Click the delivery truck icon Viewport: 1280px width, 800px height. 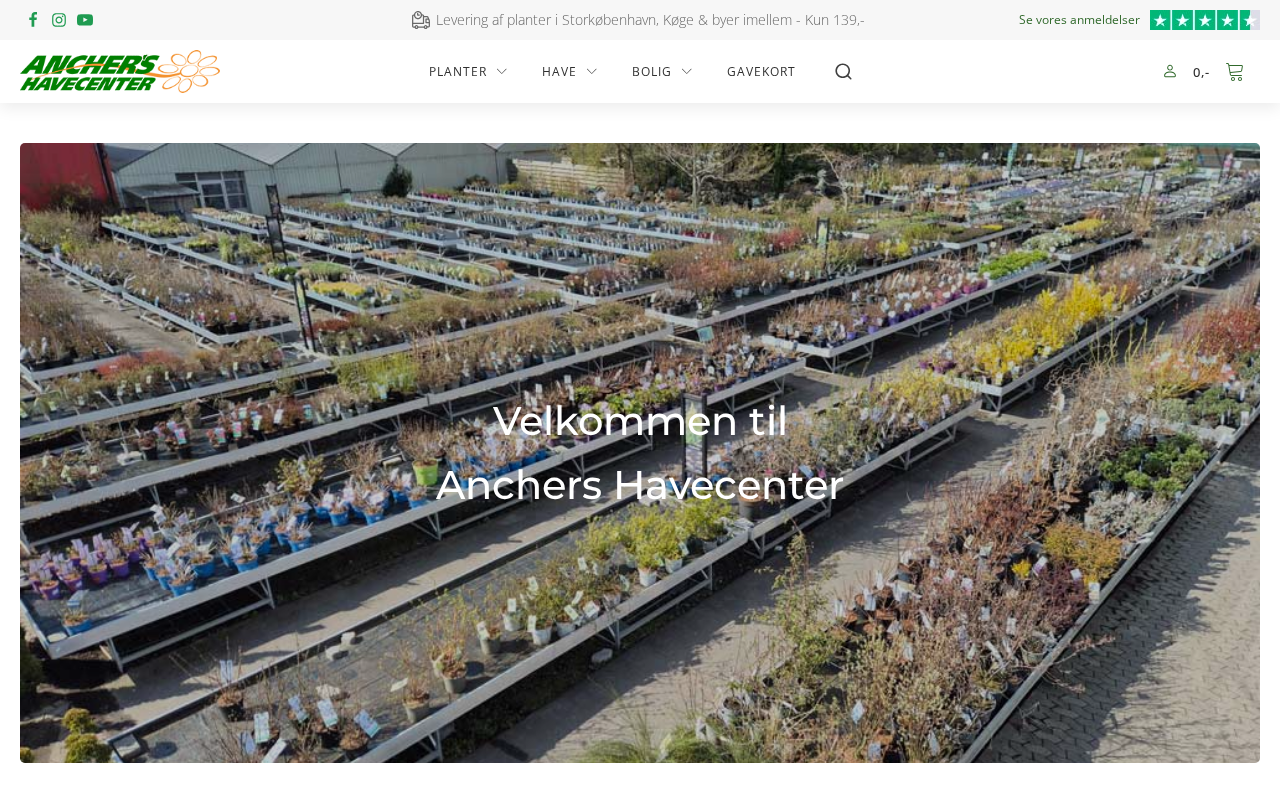[x=421, y=20]
